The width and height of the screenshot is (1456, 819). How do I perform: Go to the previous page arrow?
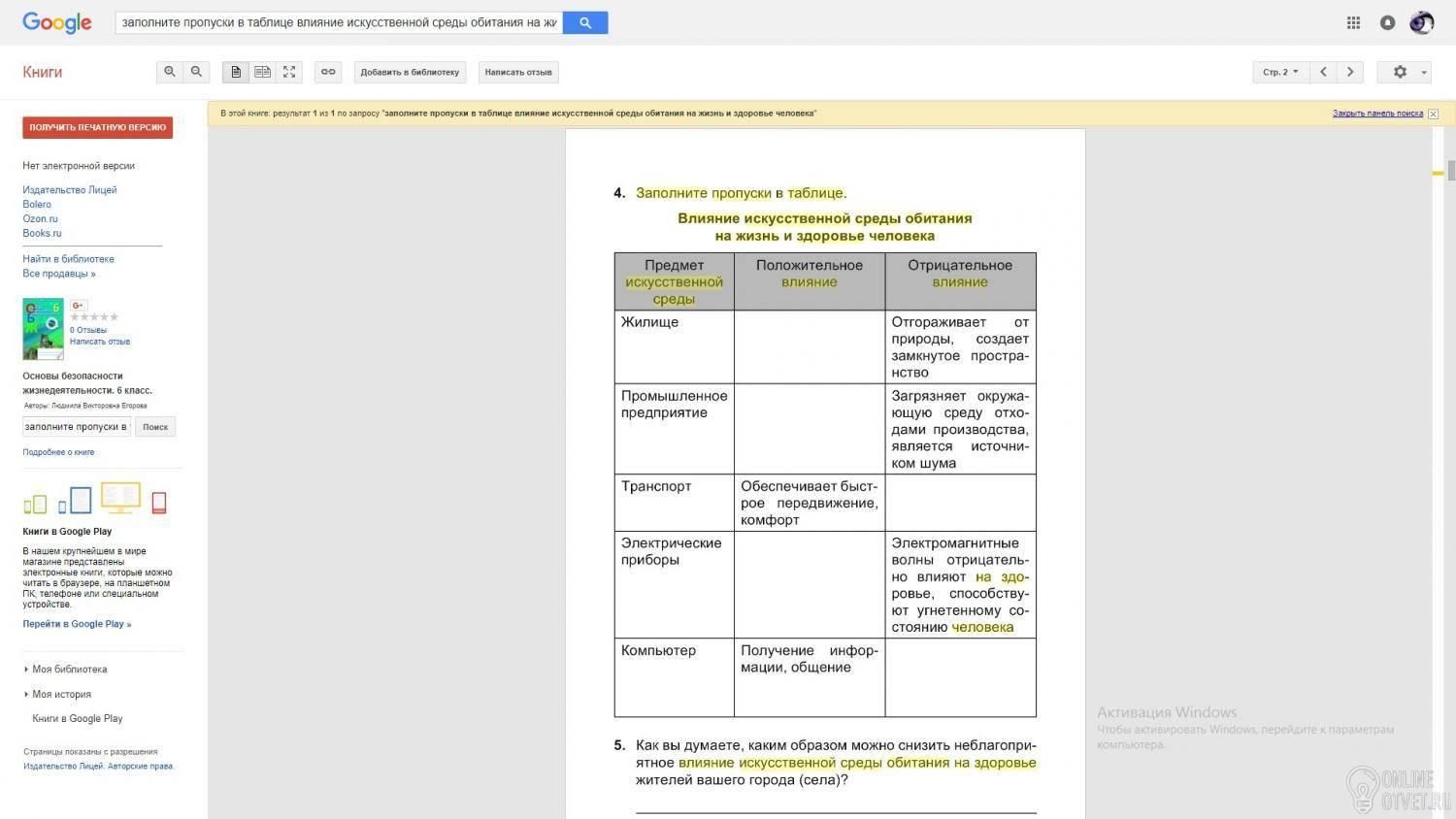1323,72
